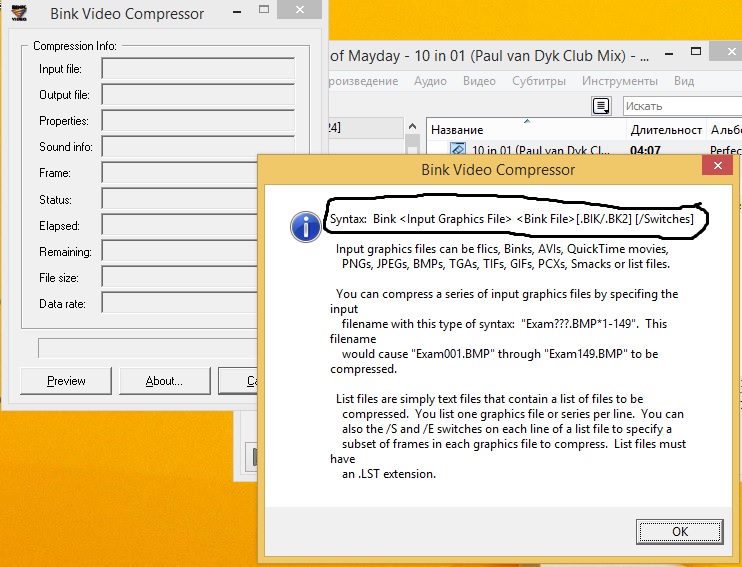Maximize the media player window
This screenshot has height=567, width=742.
pyautogui.click(x=696, y=52)
